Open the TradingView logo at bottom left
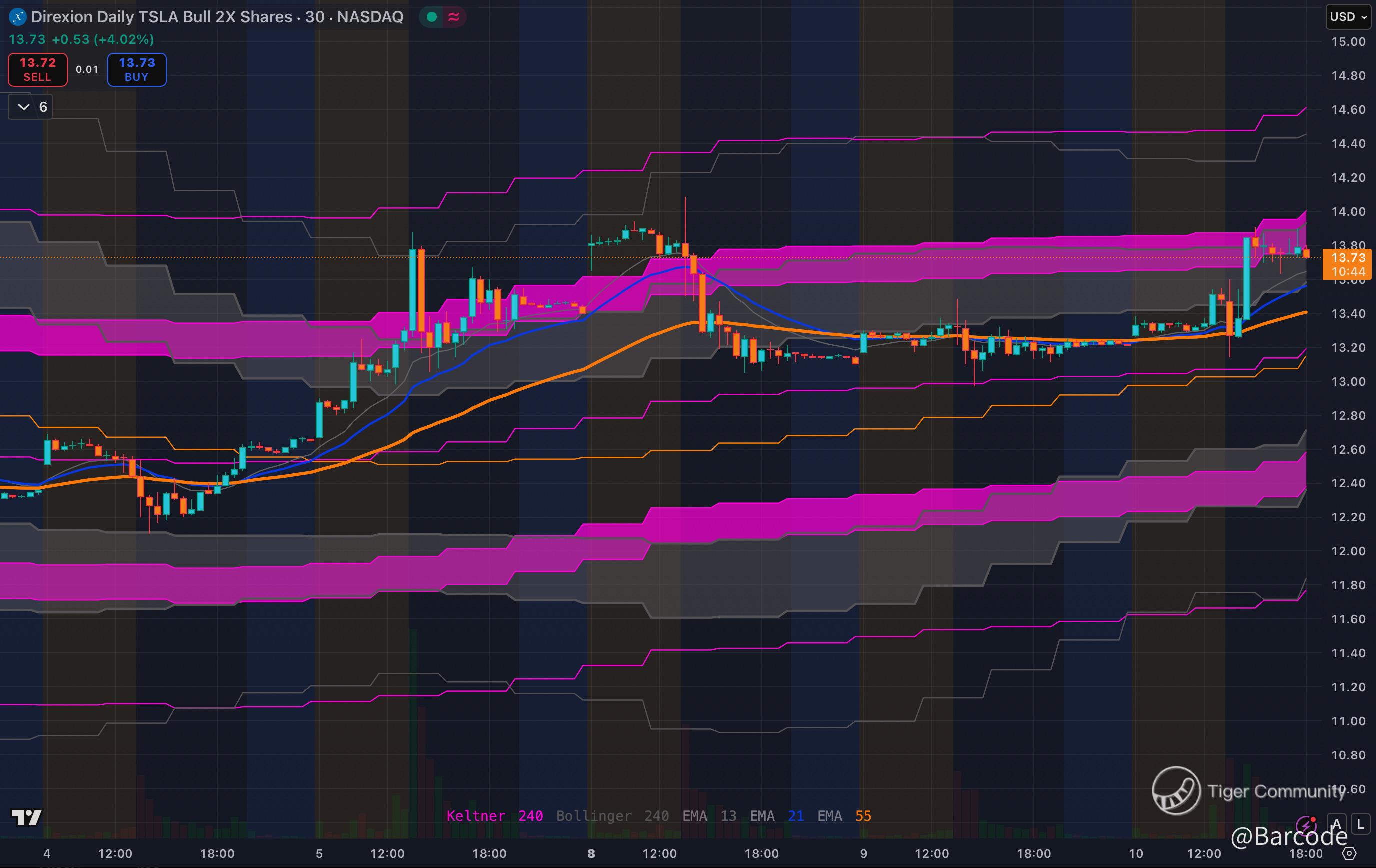Image resolution: width=1376 pixels, height=868 pixels. point(26,817)
